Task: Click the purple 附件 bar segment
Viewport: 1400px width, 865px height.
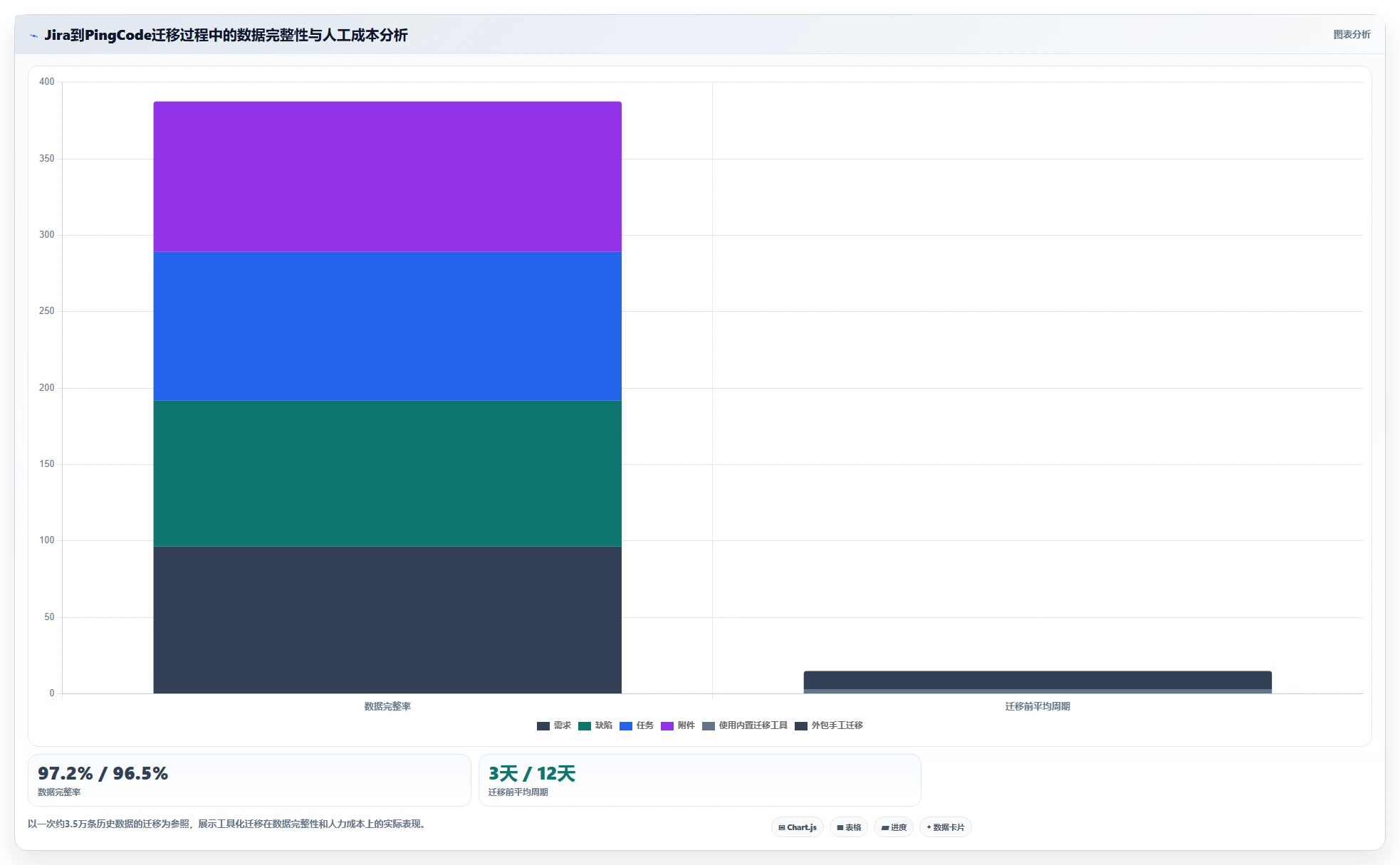Action: click(x=387, y=177)
